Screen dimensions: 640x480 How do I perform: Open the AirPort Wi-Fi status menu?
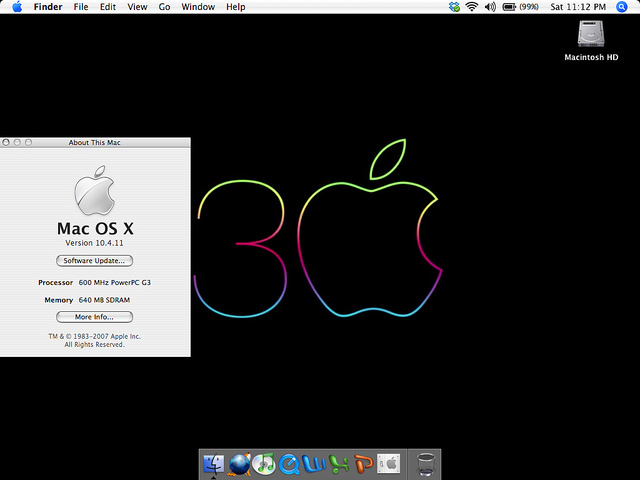coord(471,7)
